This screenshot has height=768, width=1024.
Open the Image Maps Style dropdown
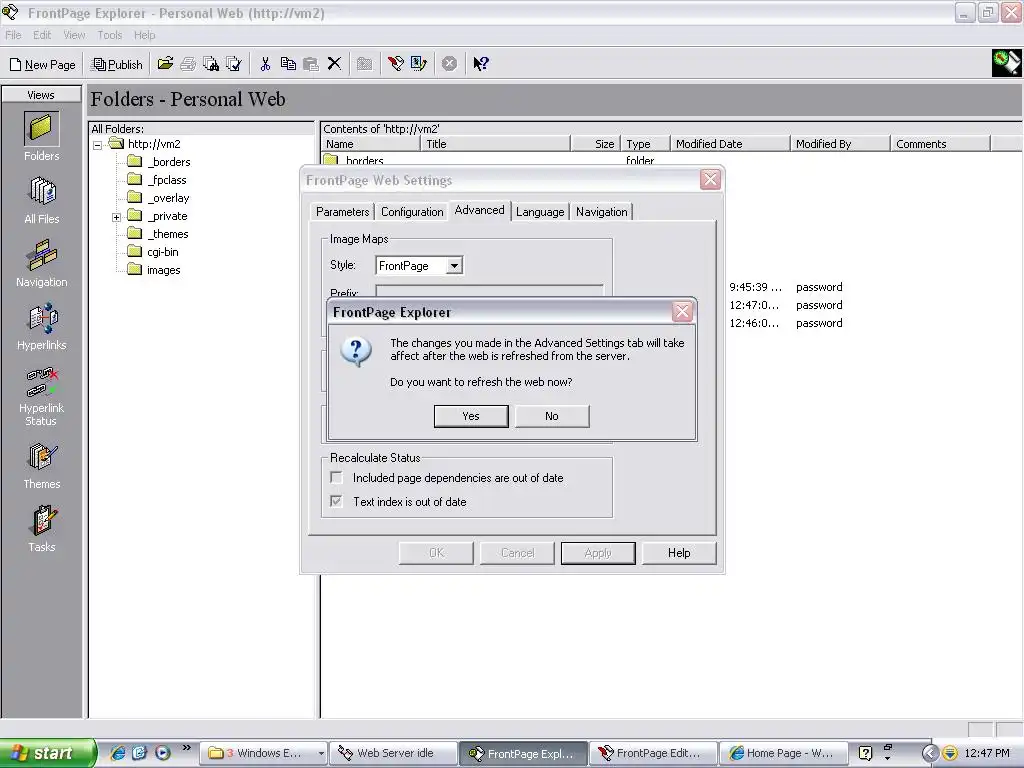[454, 266]
